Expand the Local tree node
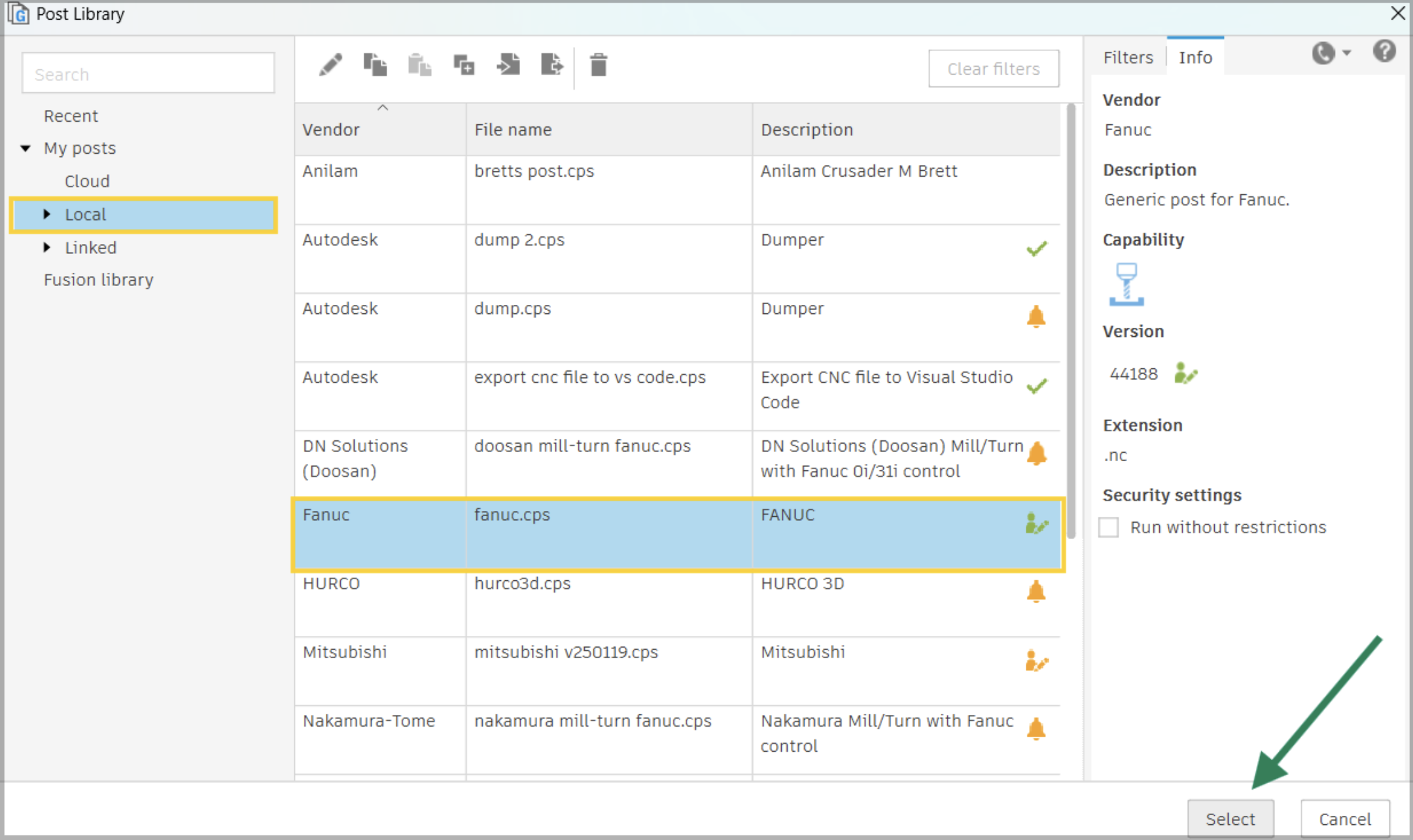 point(46,214)
